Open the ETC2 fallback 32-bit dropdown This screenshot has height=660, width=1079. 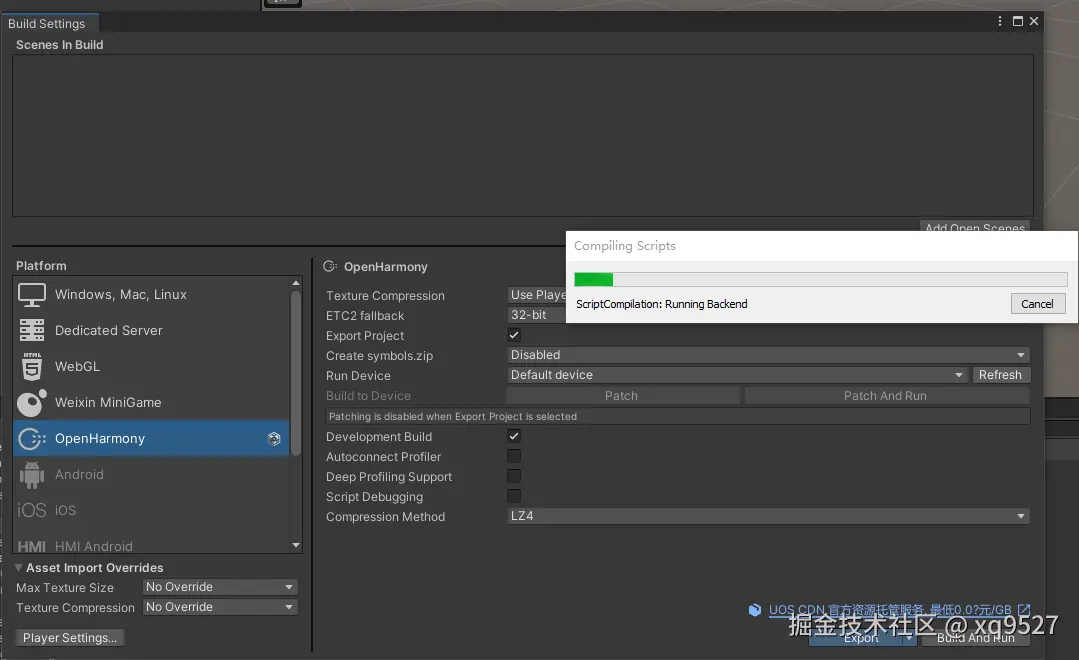536,315
